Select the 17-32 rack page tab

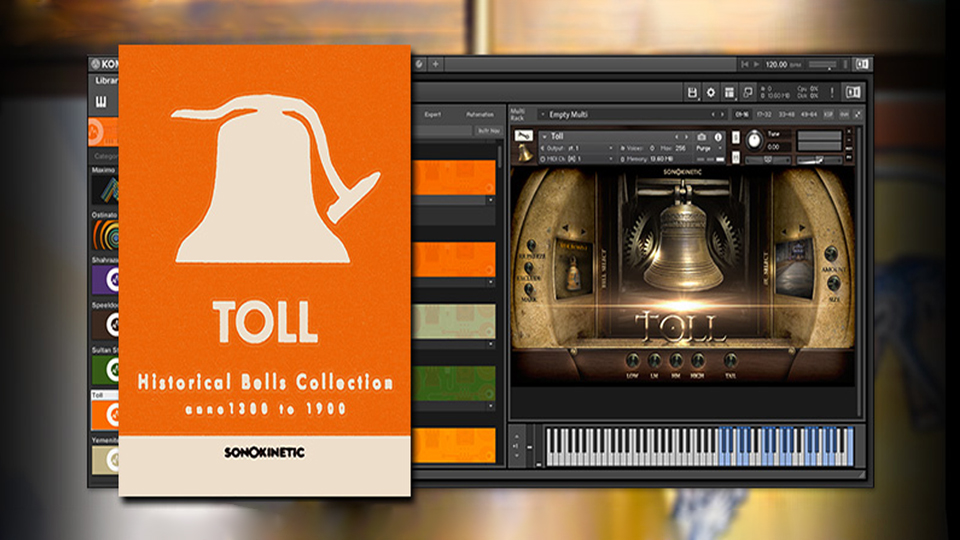(766, 114)
